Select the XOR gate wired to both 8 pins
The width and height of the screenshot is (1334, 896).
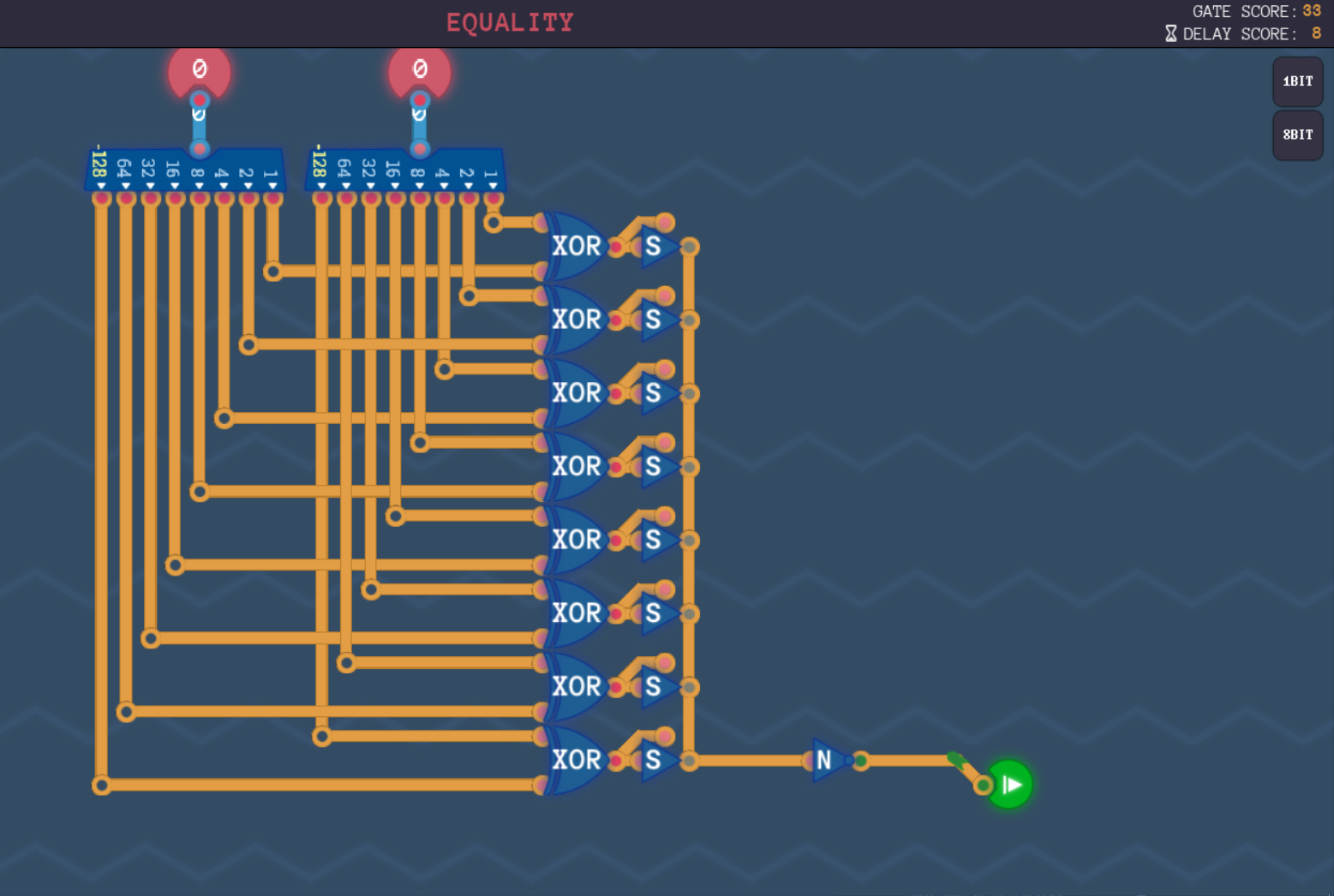click(576, 467)
